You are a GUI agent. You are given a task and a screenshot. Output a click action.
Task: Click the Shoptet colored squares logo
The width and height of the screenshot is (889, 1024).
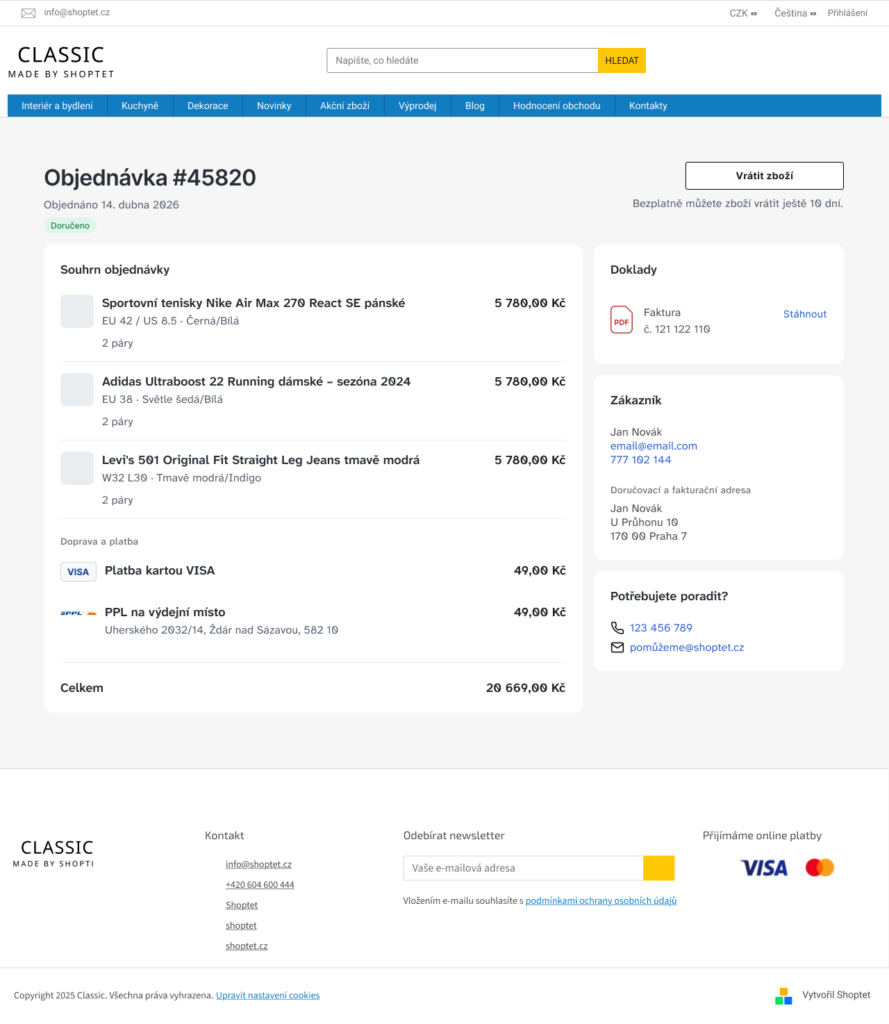(x=783, y=995)
